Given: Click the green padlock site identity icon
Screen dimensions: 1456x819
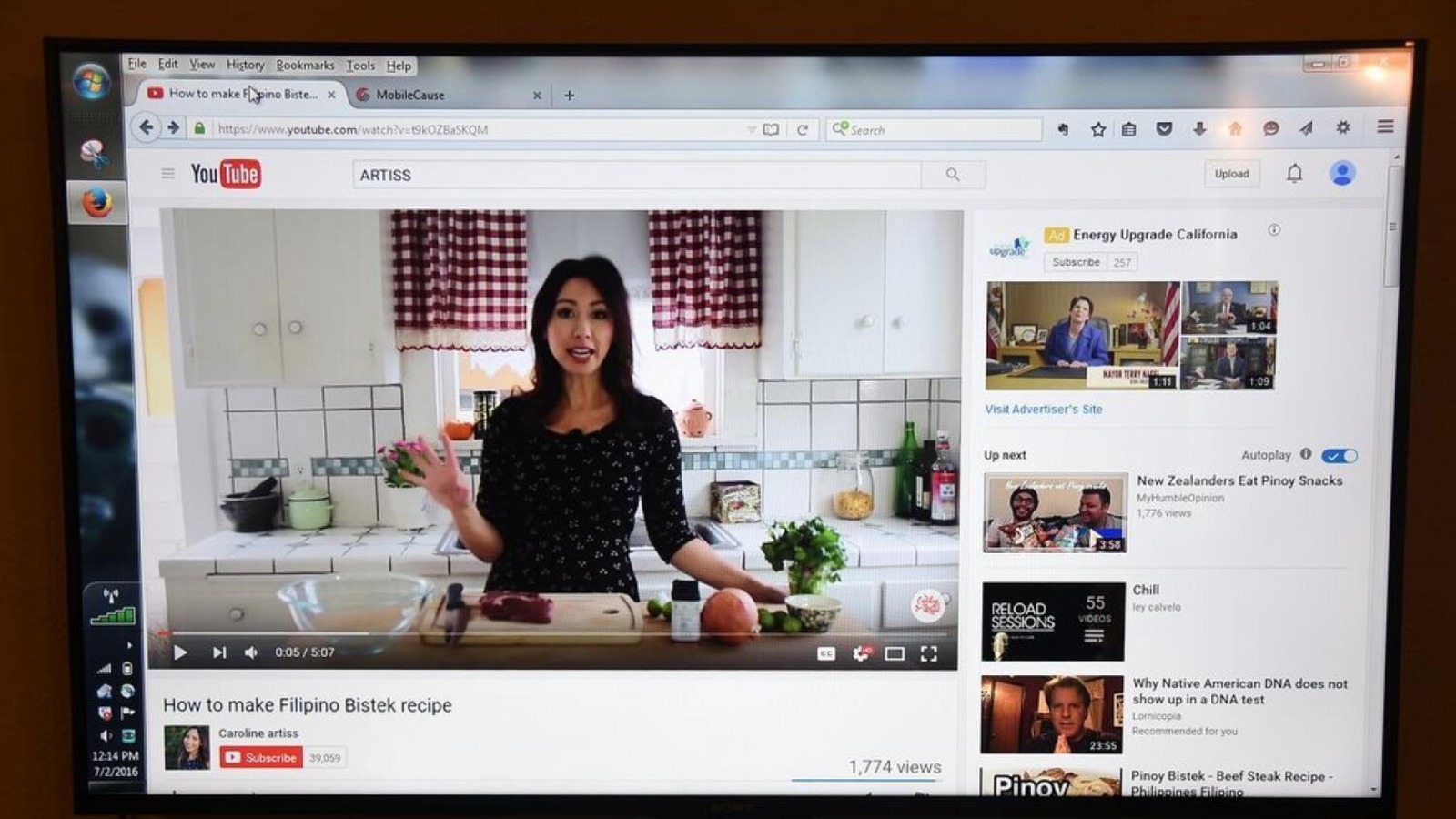Looking at the screenshot, I should pos(199,128).
